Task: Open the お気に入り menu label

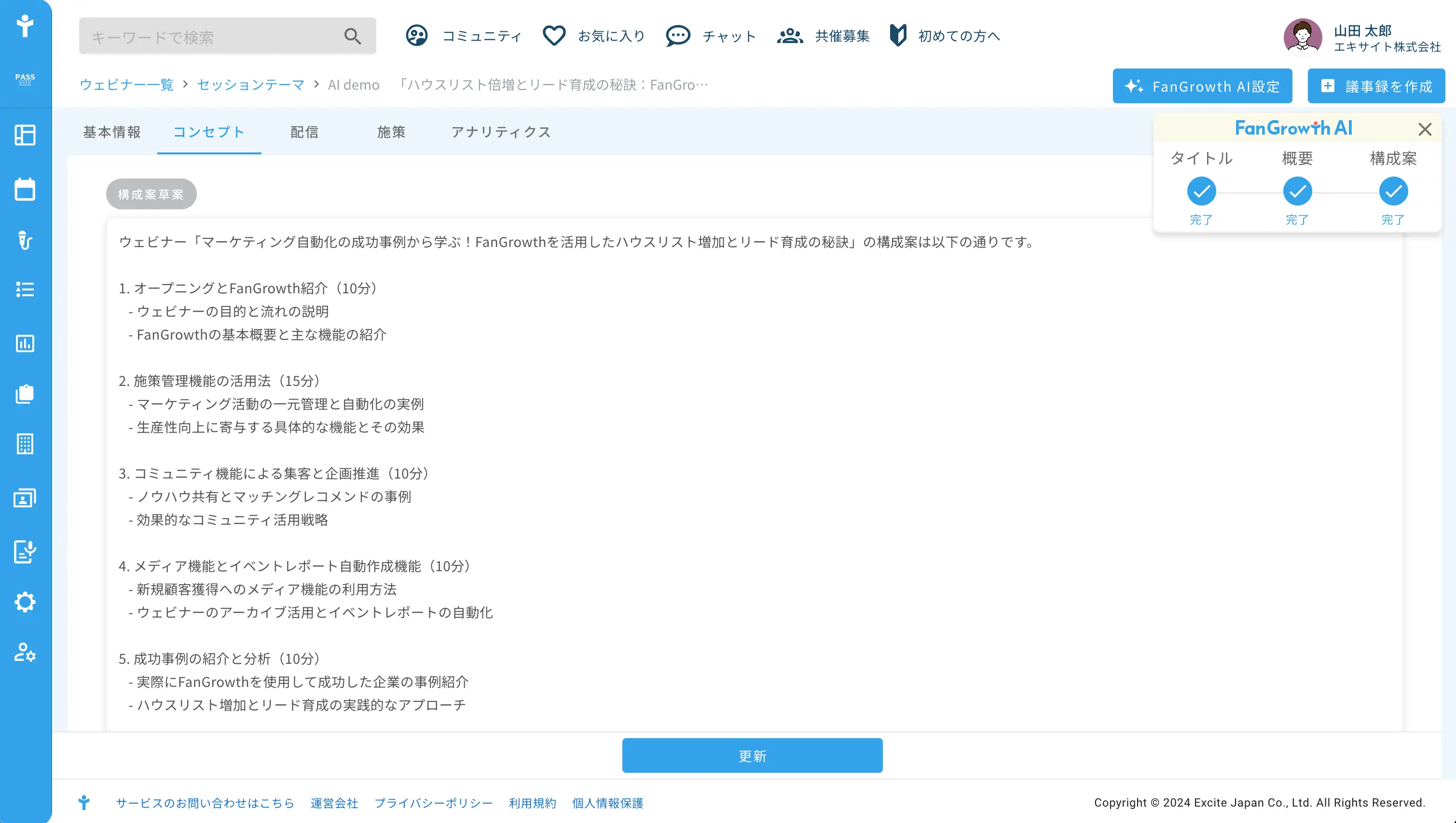Action: click(611, 36)
